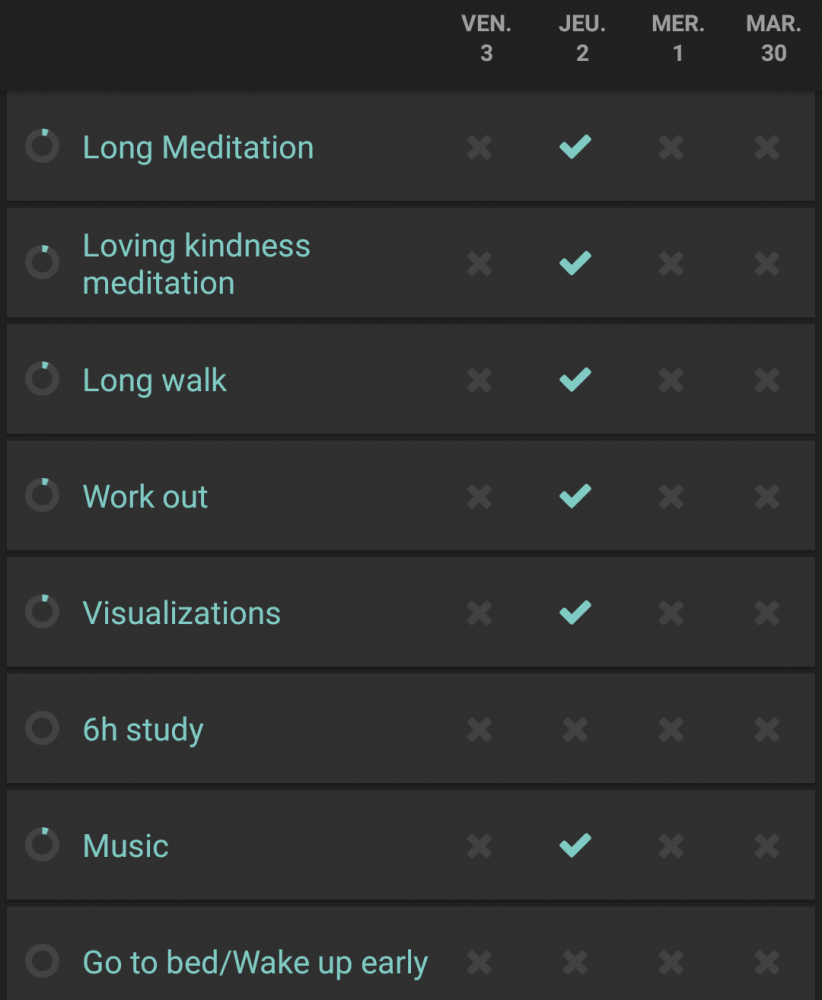Open the Go to bed/Wake up early habit
Screen dimensions: 822x1000
(255, 963)
